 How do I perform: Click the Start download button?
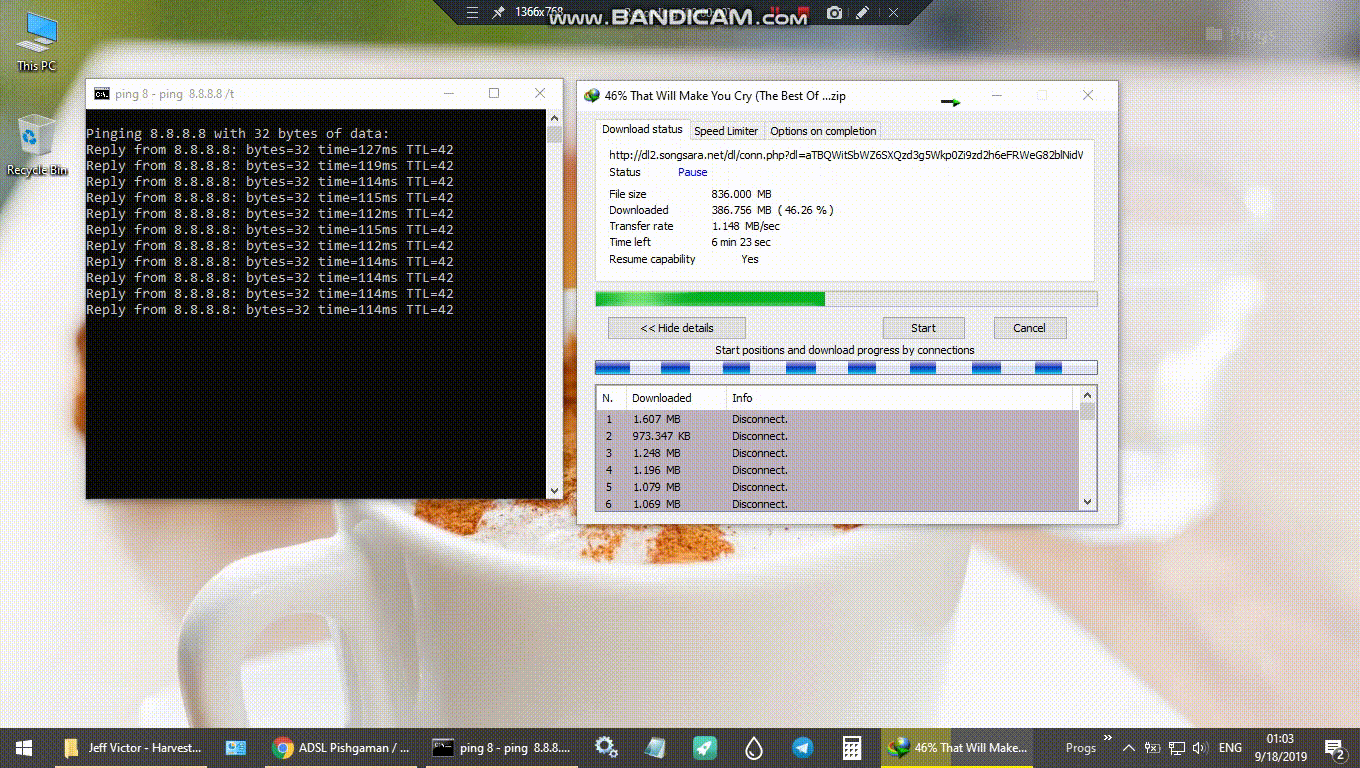[923, 328]
